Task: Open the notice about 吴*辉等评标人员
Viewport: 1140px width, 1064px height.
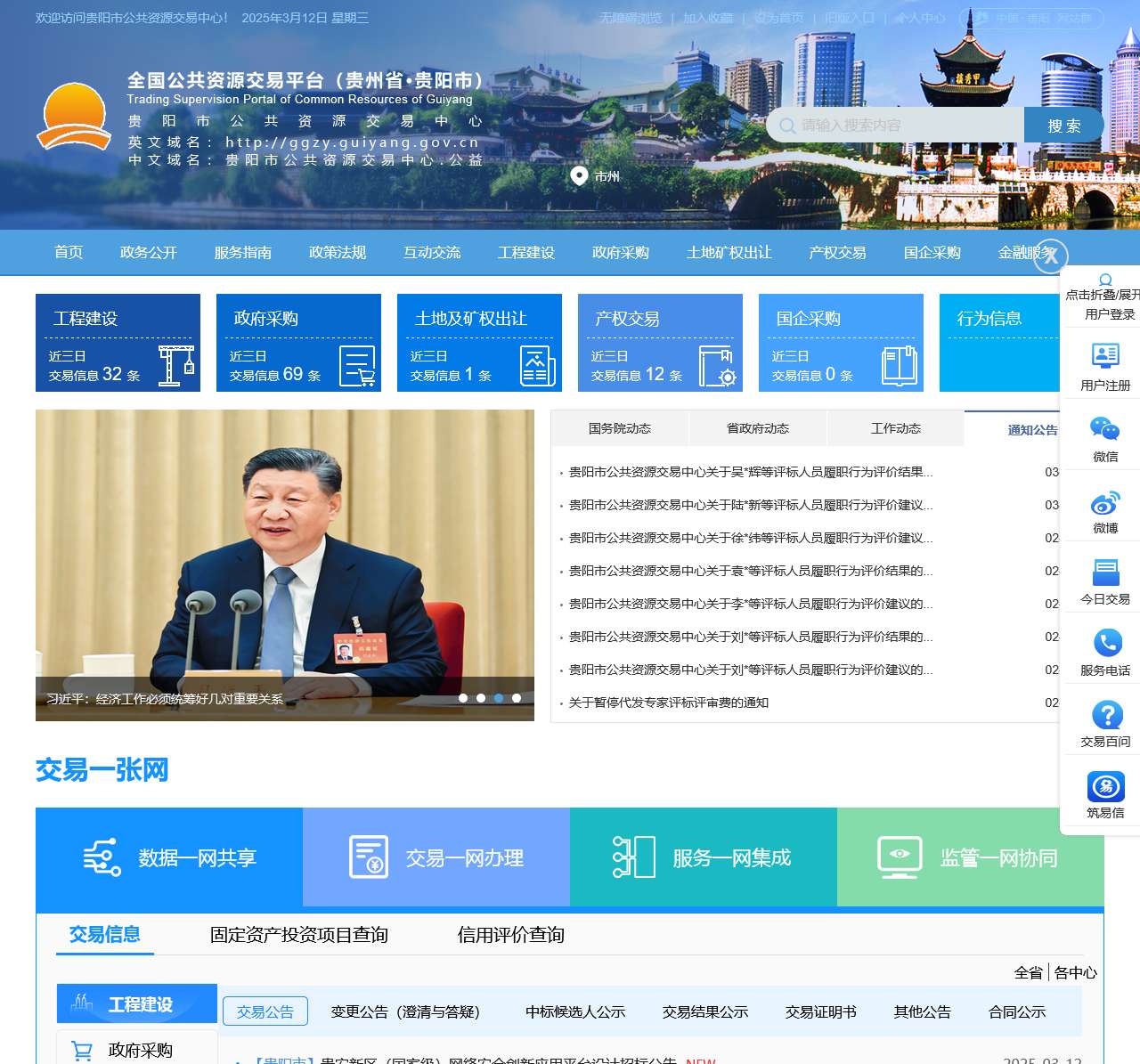Action: [x=751, y=472]
